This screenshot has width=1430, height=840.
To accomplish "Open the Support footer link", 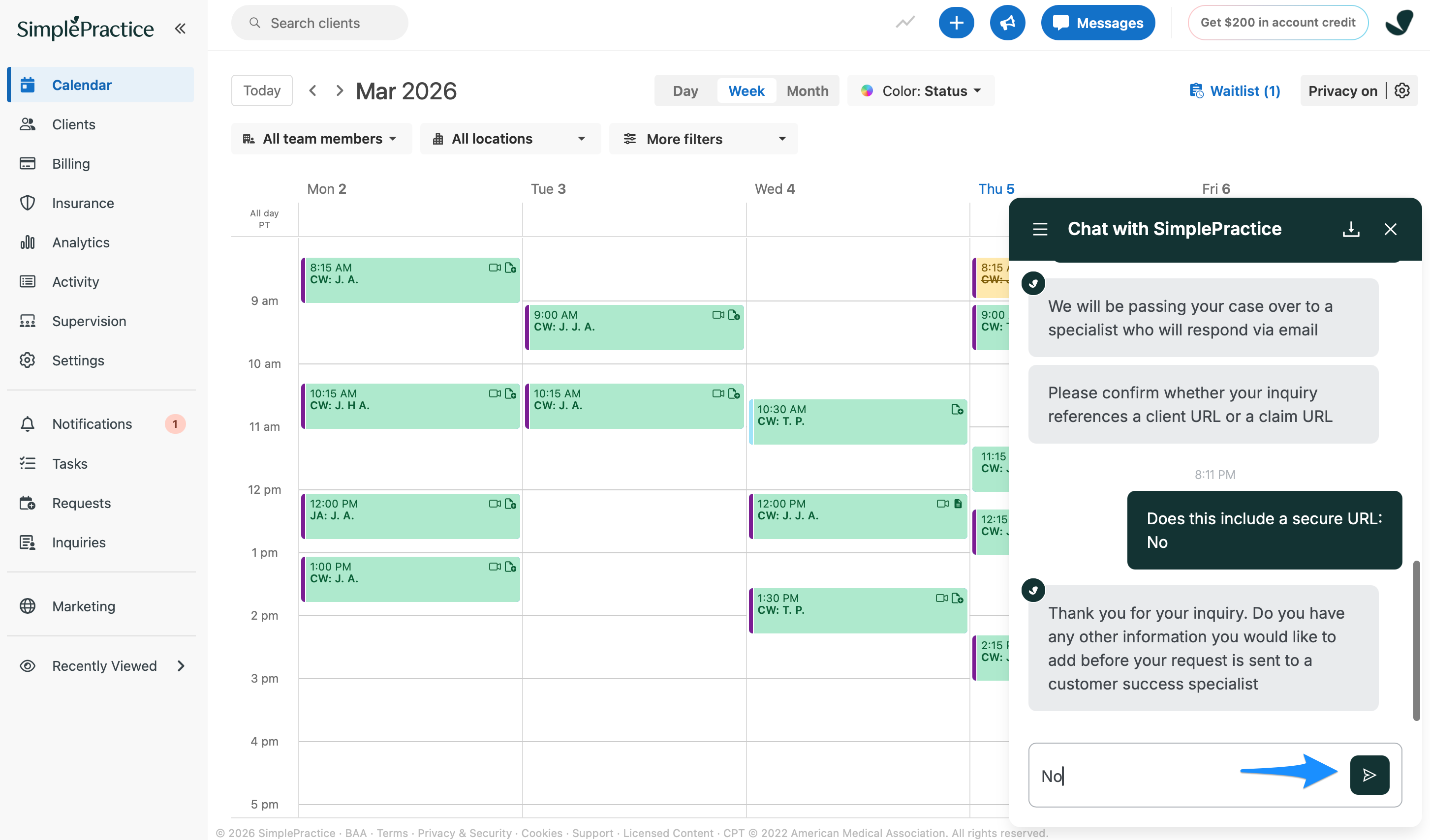I will [x=592, y=833].
